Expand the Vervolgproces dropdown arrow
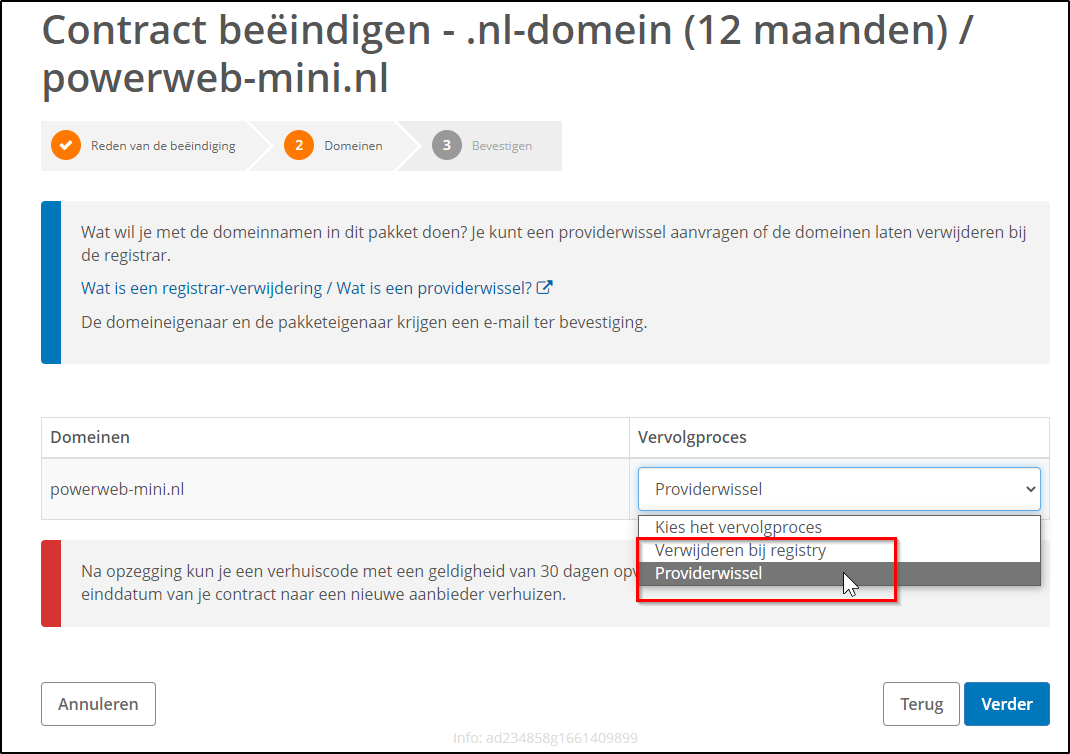Screen dimensions: 1070x754 tap(1030, 489)
